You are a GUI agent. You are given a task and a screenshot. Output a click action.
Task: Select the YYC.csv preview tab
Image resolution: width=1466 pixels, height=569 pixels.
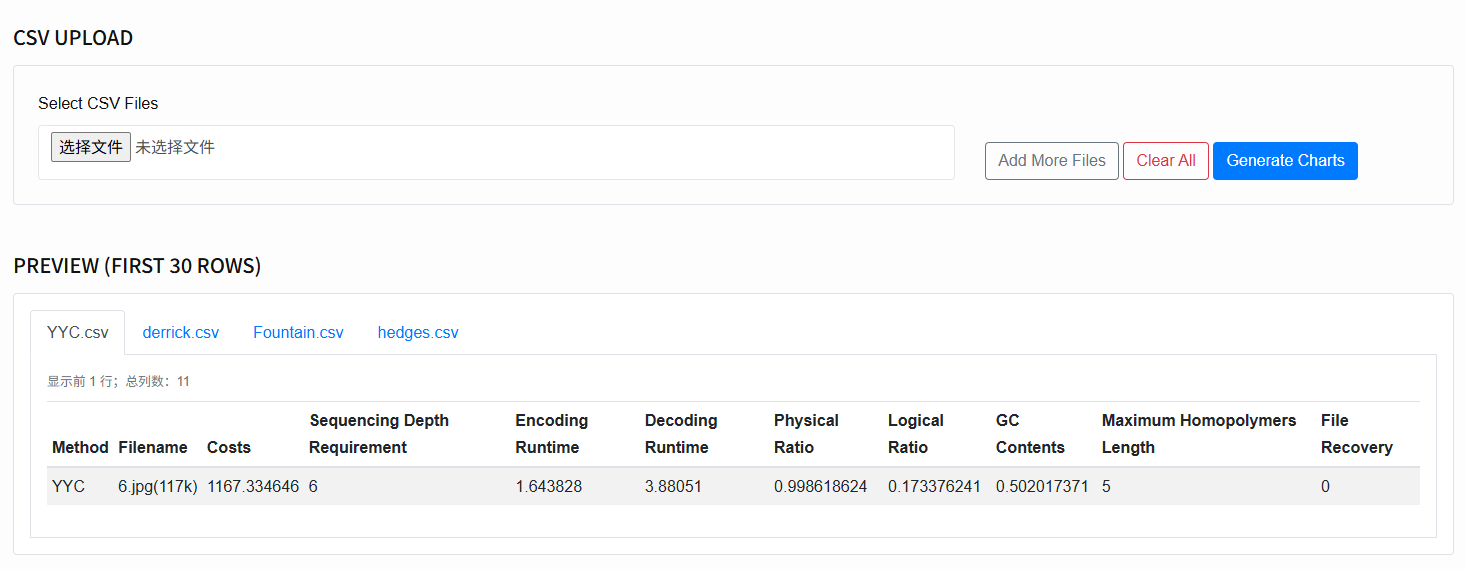[x=78, y=333]
